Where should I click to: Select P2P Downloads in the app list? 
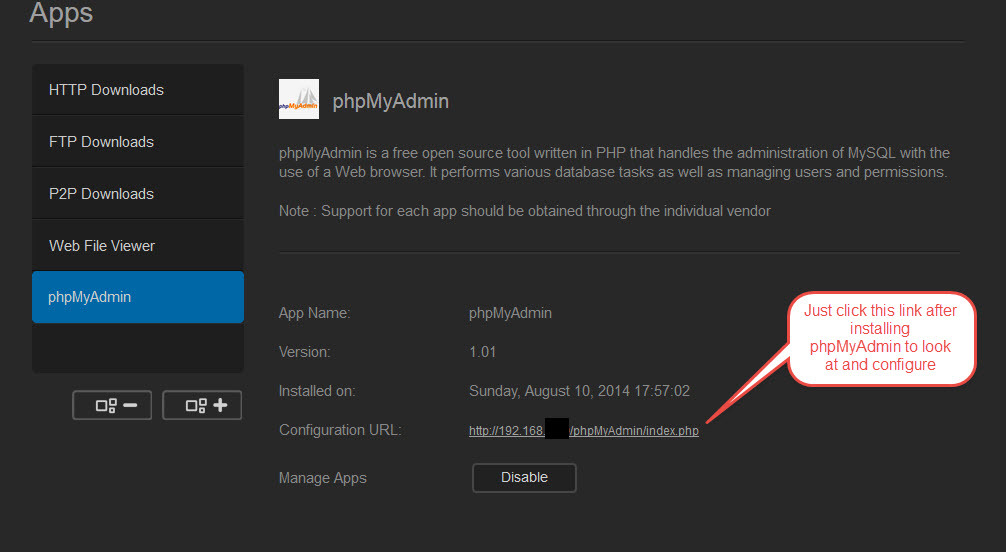138,194
